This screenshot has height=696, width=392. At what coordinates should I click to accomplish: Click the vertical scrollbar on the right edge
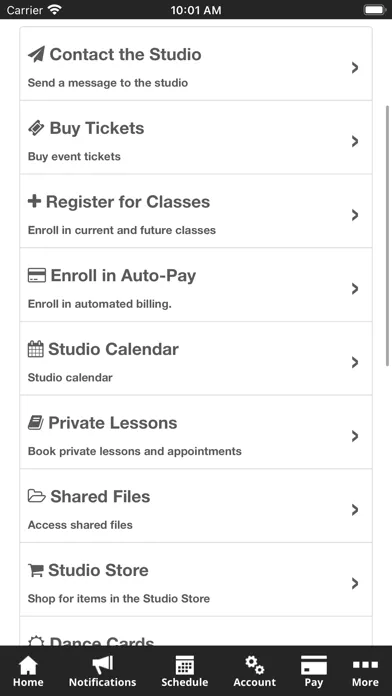pos(388,235)
